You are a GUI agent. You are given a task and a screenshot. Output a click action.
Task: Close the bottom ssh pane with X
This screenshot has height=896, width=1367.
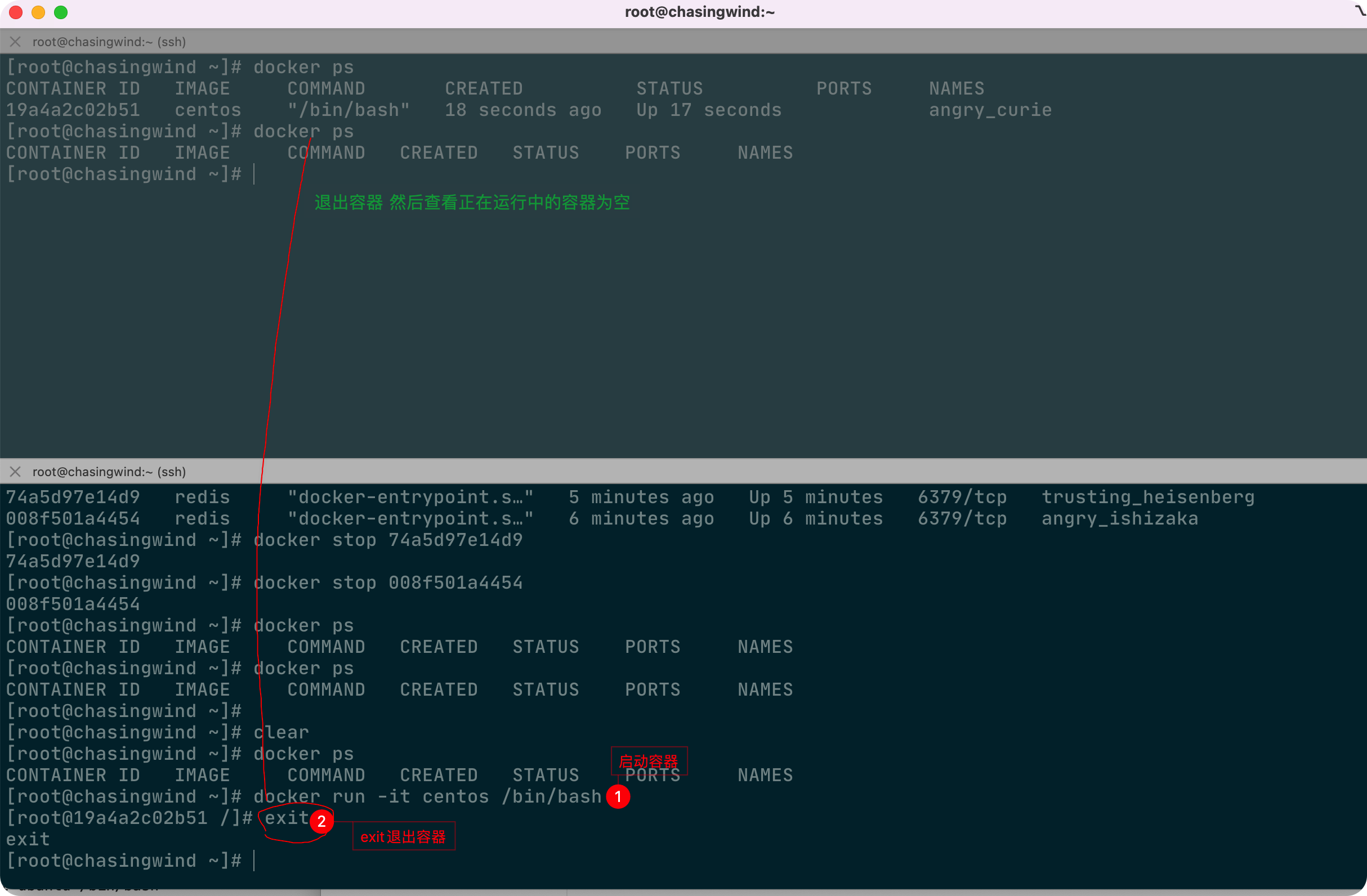point(16,472)
